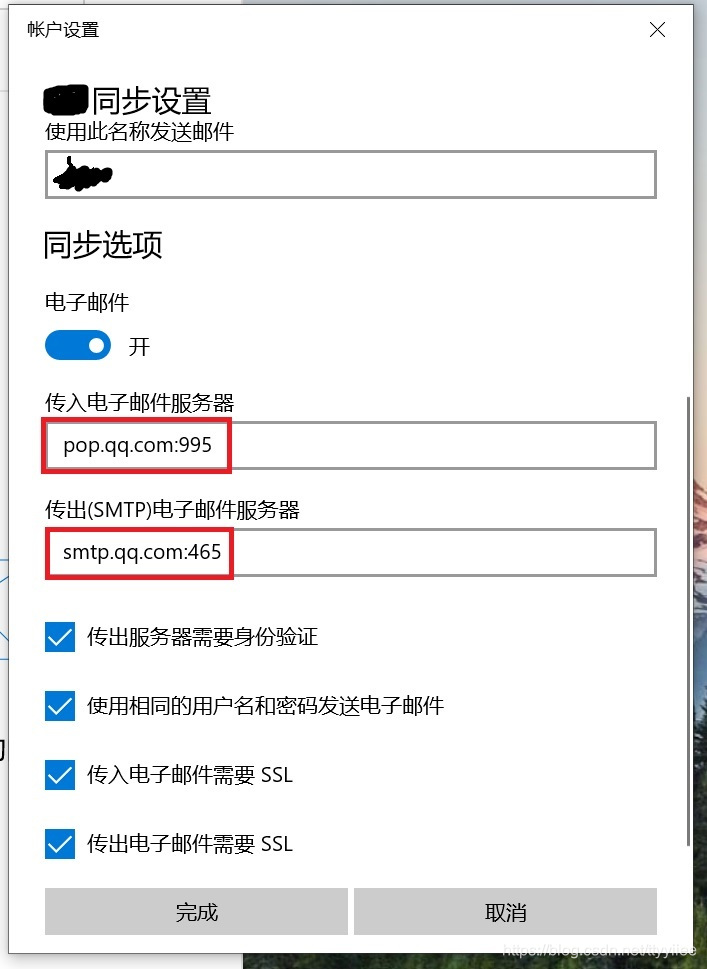
Task: Click the 取消 button
Action: [x=506, y=912]
